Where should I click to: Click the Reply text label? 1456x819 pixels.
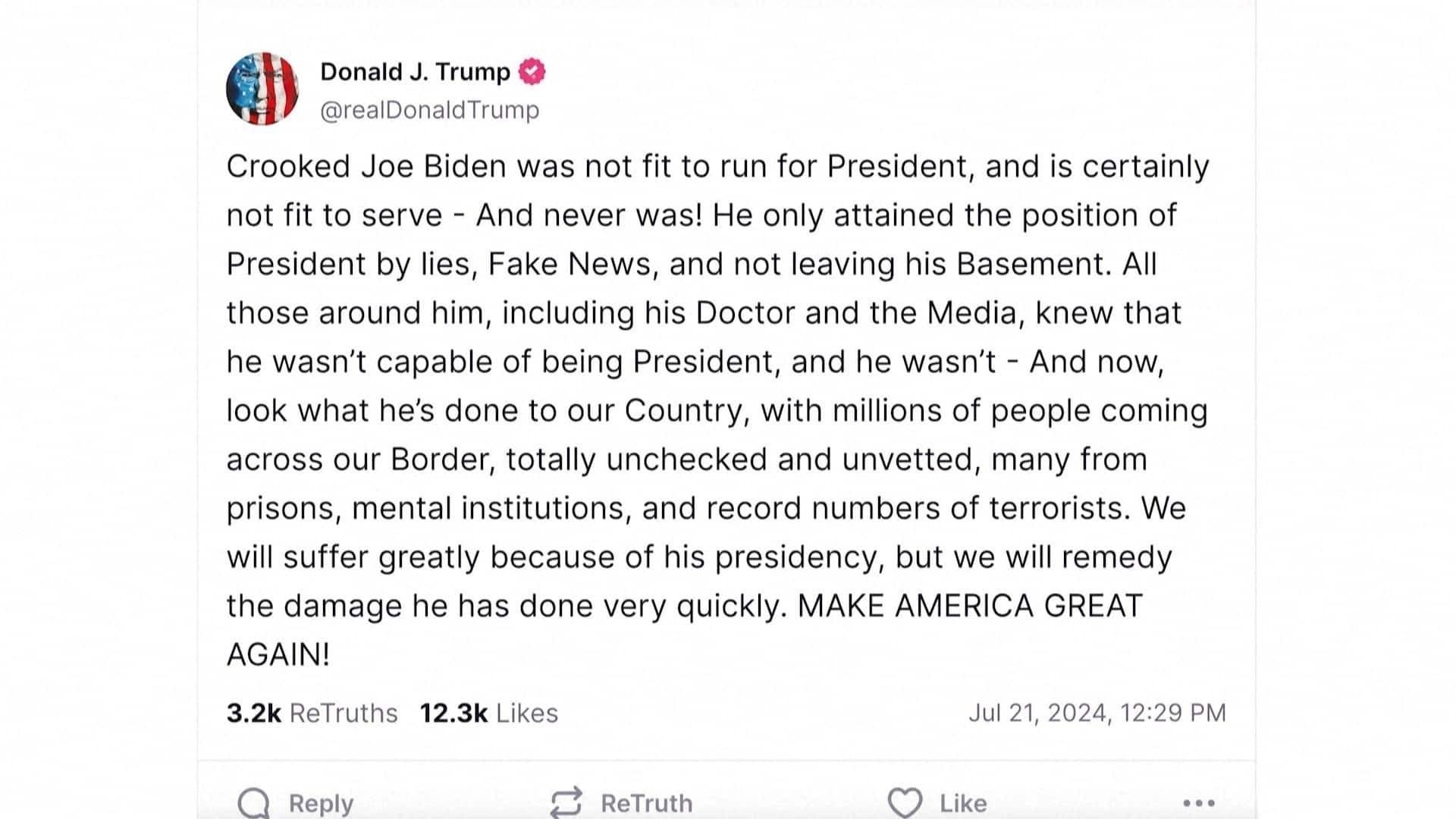tap(321, 803)
